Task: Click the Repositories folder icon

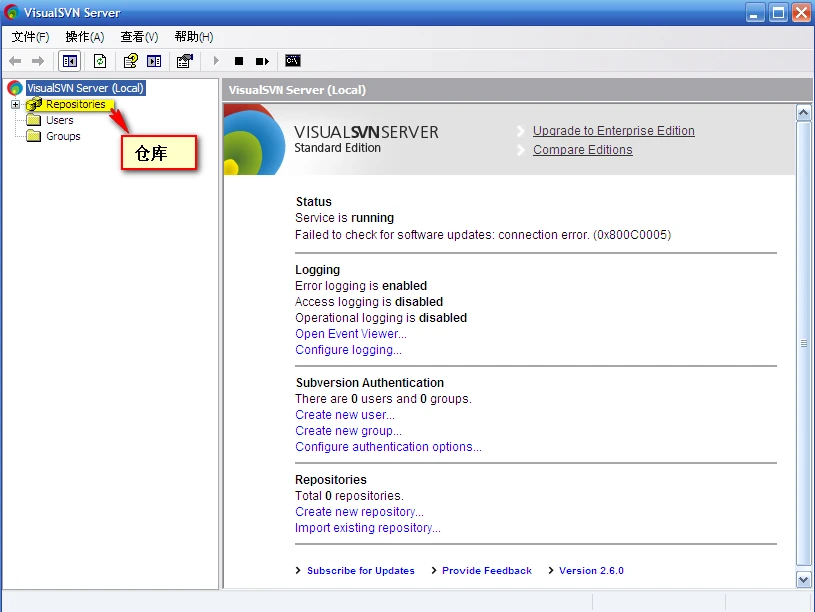Action: [34, 104]
